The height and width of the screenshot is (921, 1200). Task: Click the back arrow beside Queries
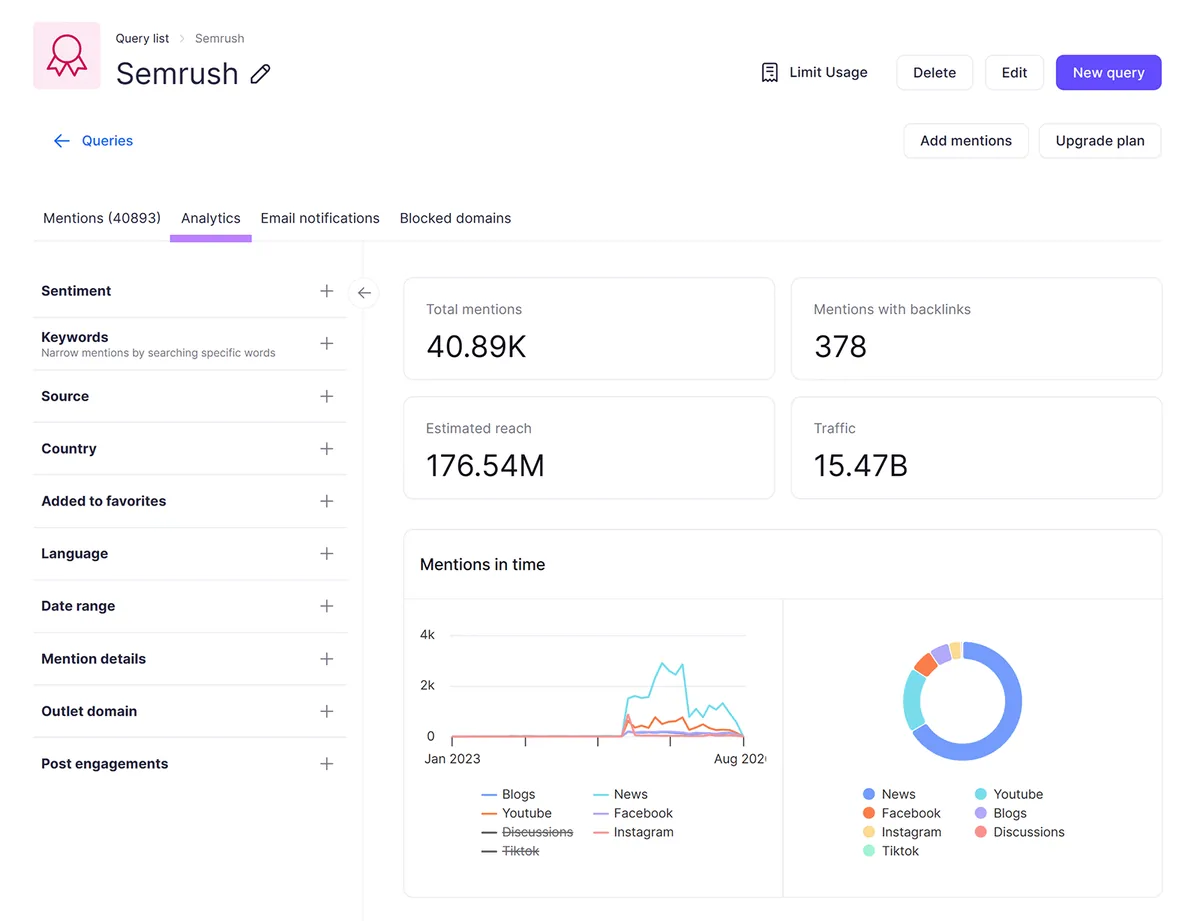62,141
